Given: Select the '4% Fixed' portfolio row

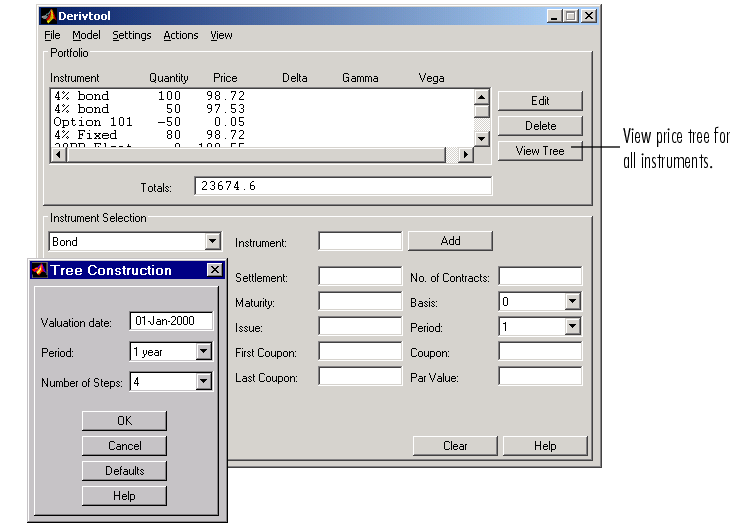Looking at the screenshot, I should click(x=262, y=135).
